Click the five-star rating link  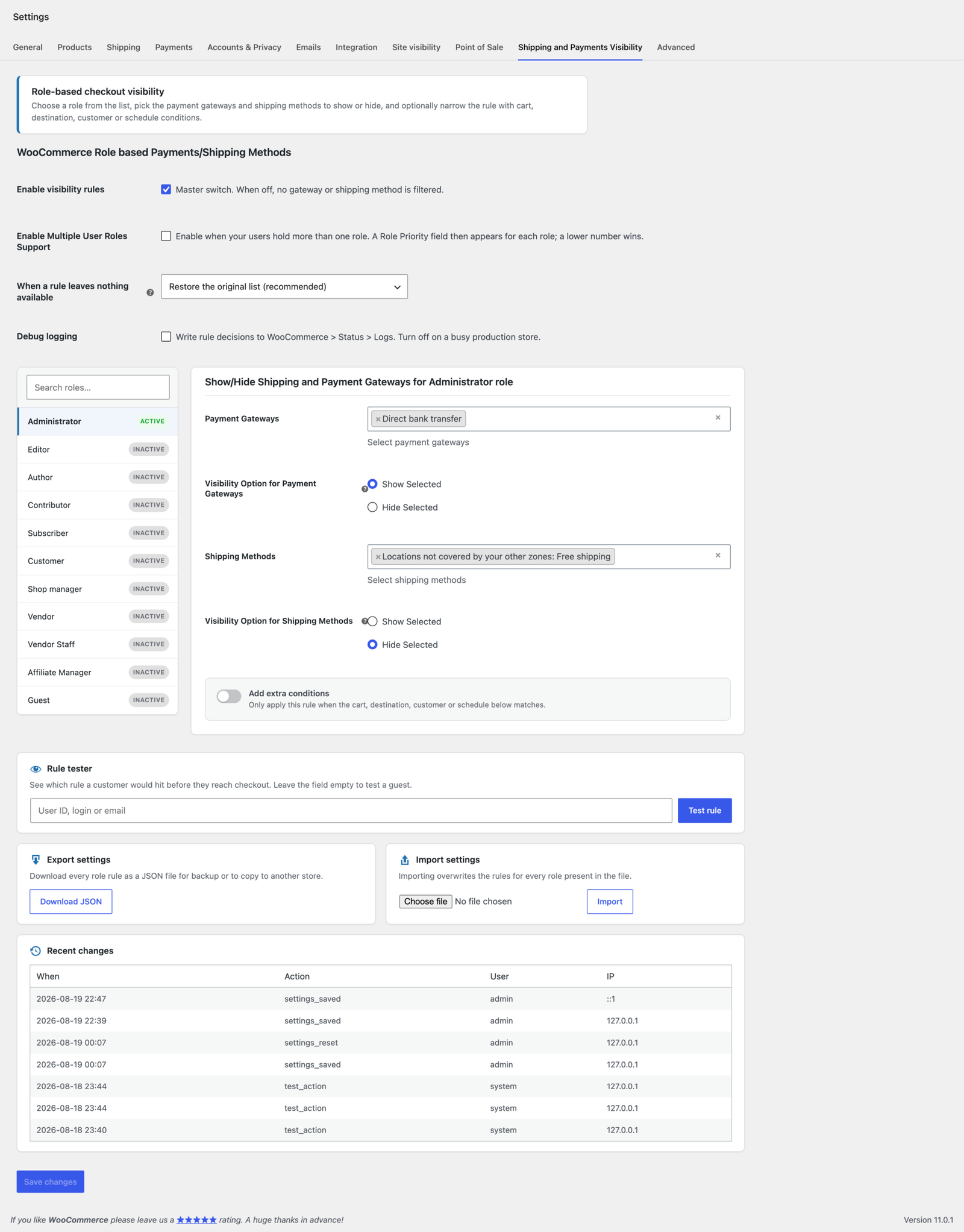pos(196,1219)
